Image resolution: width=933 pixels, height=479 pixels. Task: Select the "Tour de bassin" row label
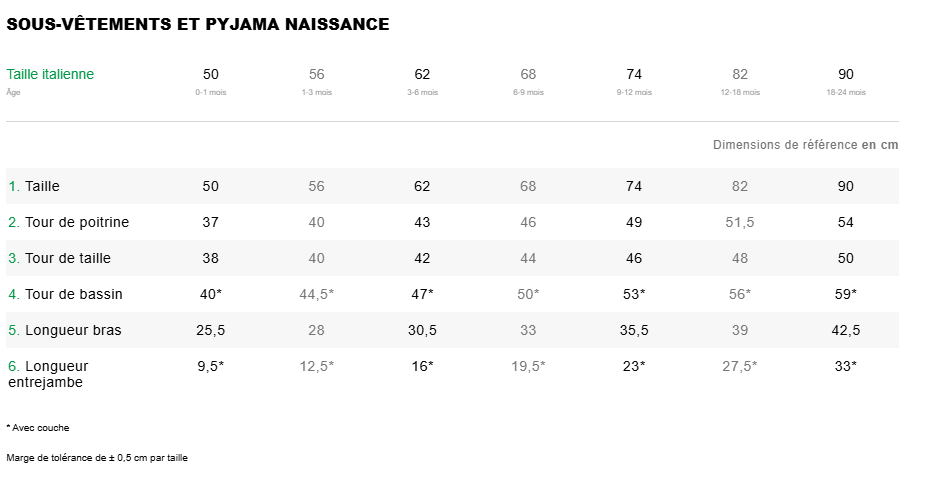[73, 294]
